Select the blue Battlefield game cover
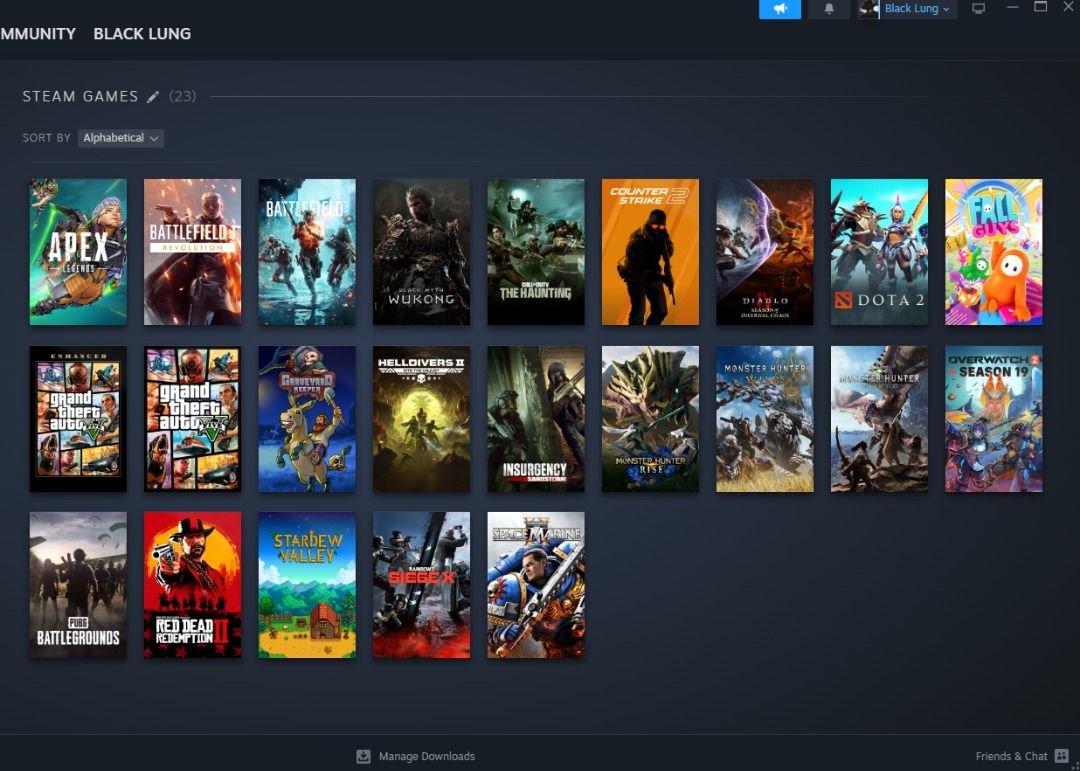This screenshot has height=771, width=1080. pos(307,251)
